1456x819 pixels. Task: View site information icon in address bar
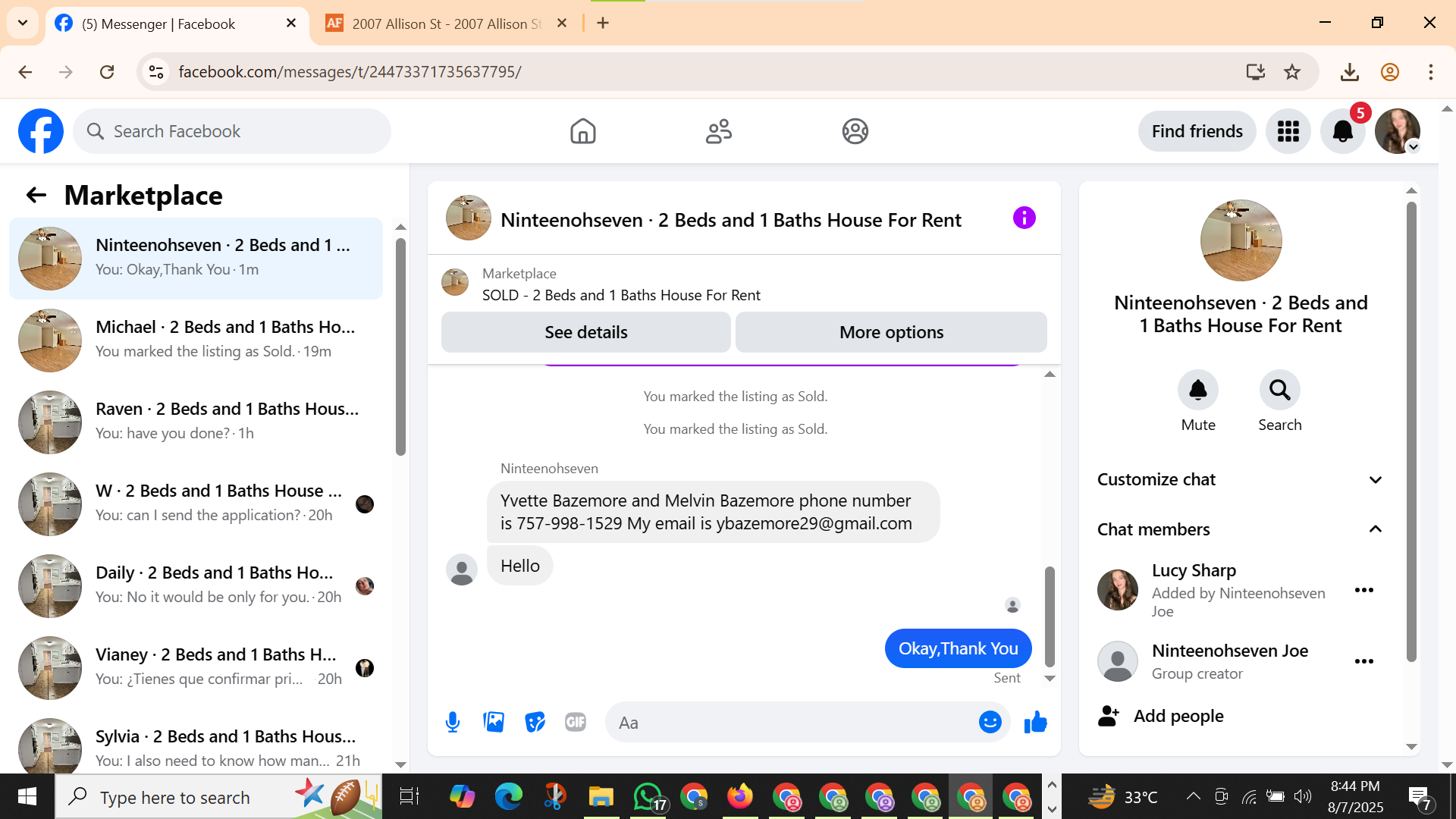pyautogui.click(x=156, y=72)
